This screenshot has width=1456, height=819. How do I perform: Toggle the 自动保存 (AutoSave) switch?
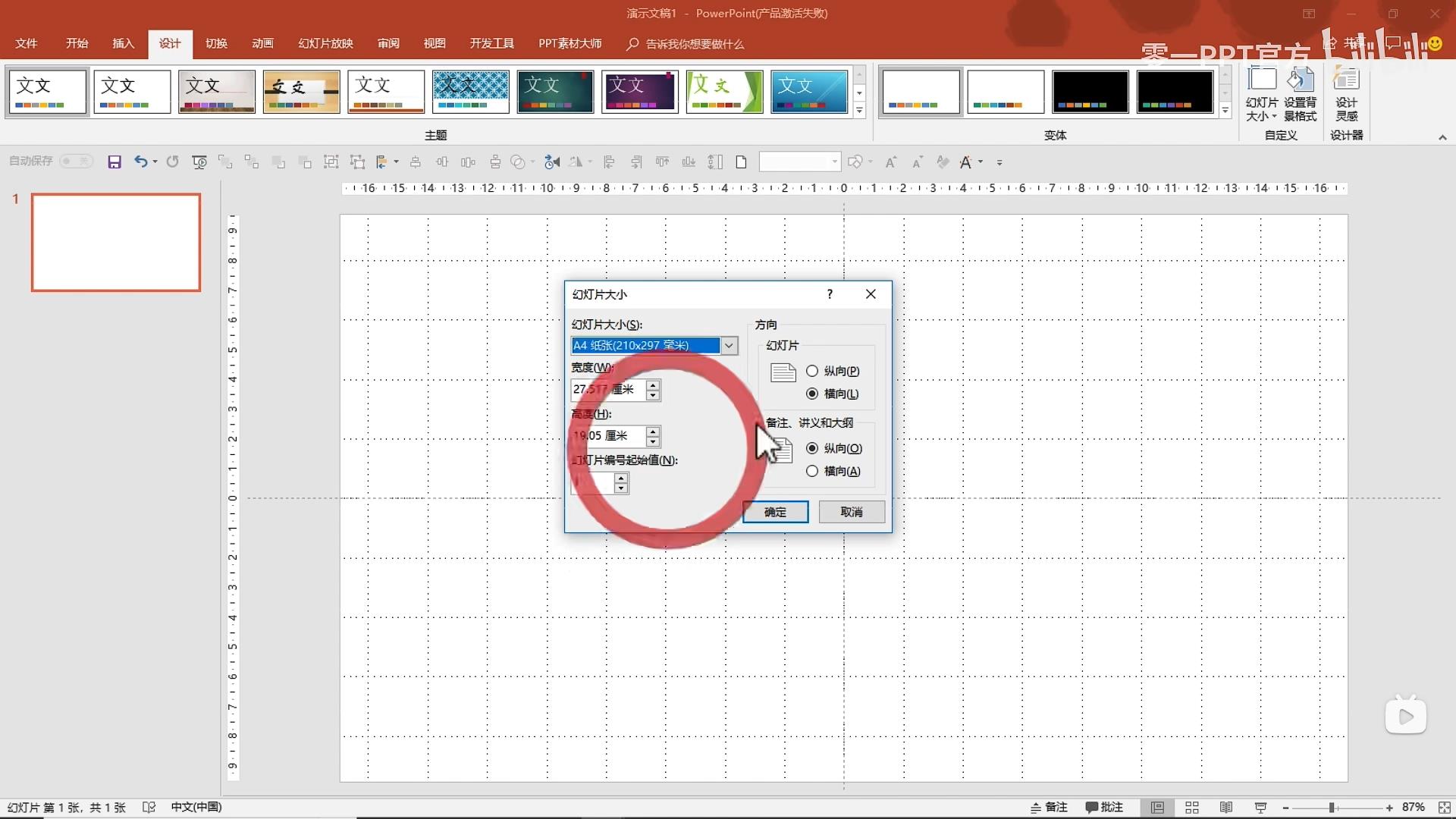click(76, 161)
